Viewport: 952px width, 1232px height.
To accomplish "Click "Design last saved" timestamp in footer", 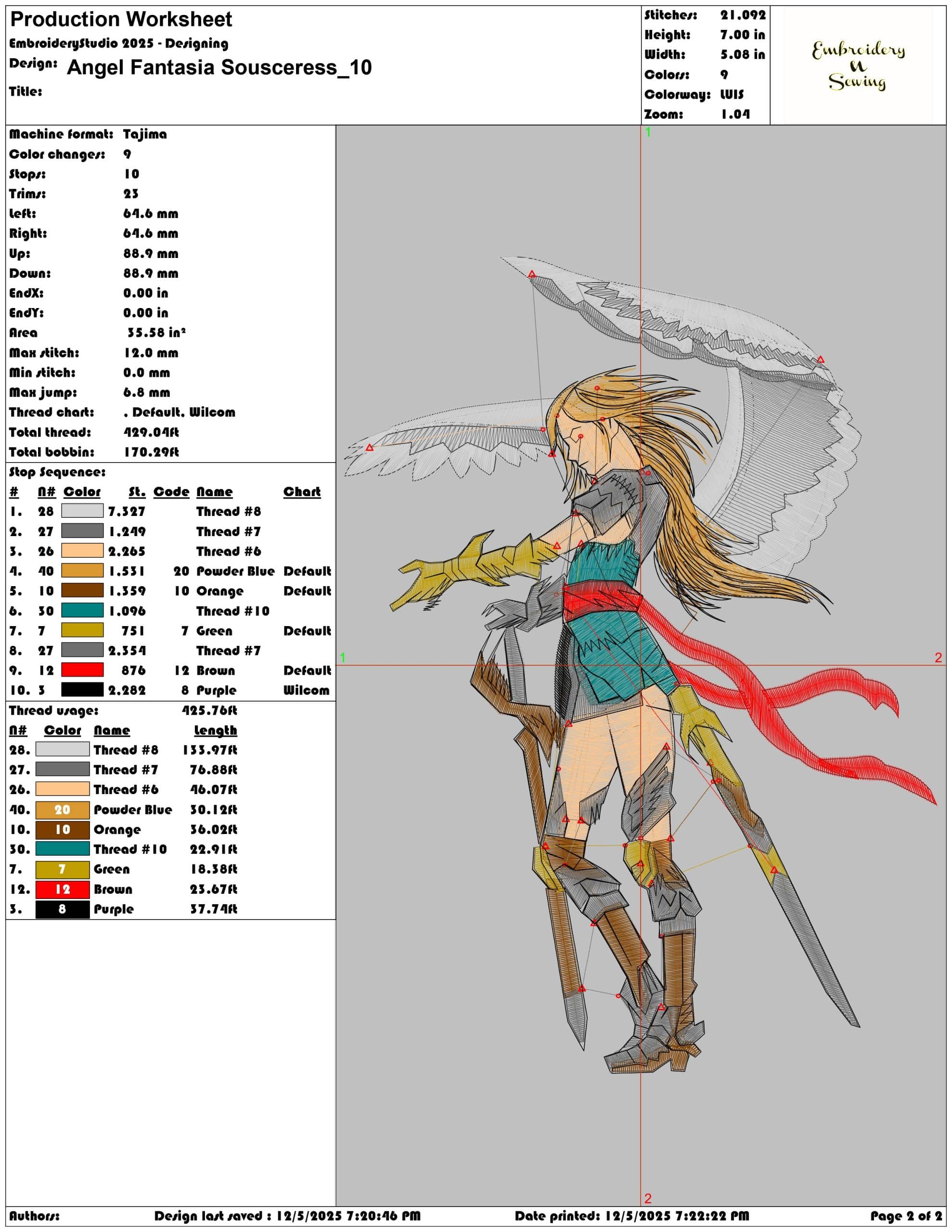I will pyautogui.click(x=287, y=1216).
